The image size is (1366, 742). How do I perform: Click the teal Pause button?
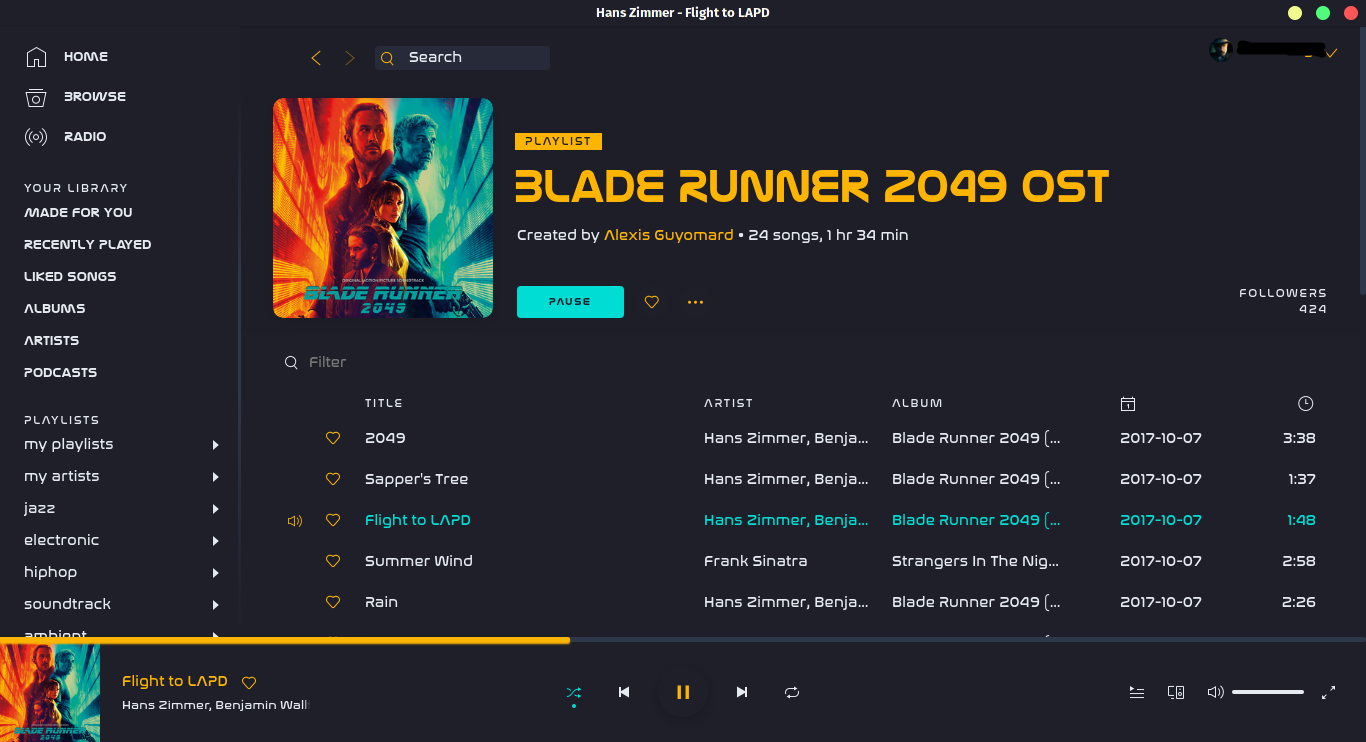[x=570, y=302]
